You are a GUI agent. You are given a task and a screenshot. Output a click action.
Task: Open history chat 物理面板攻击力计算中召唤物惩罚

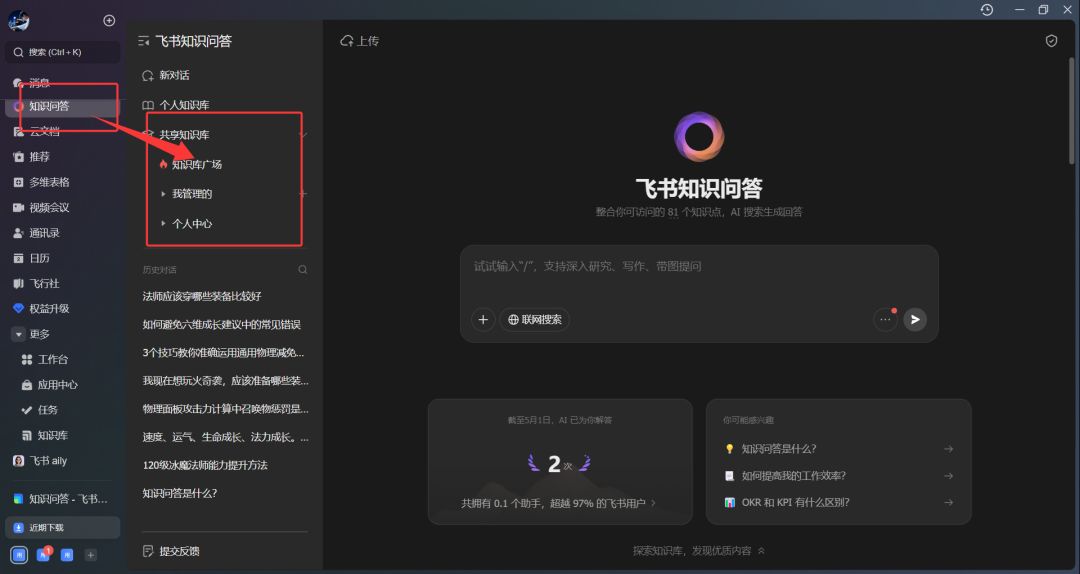click(x=224, y=409)
